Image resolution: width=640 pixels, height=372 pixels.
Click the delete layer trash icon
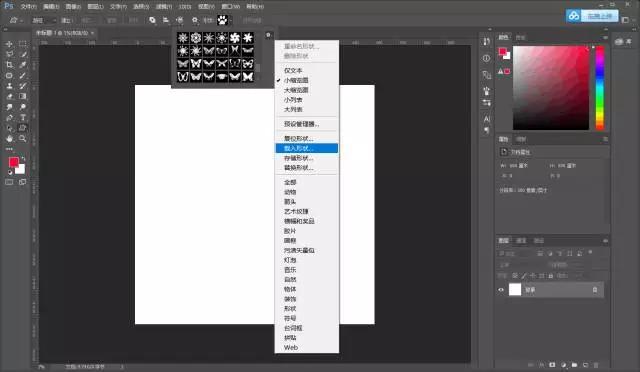point(596,365)
